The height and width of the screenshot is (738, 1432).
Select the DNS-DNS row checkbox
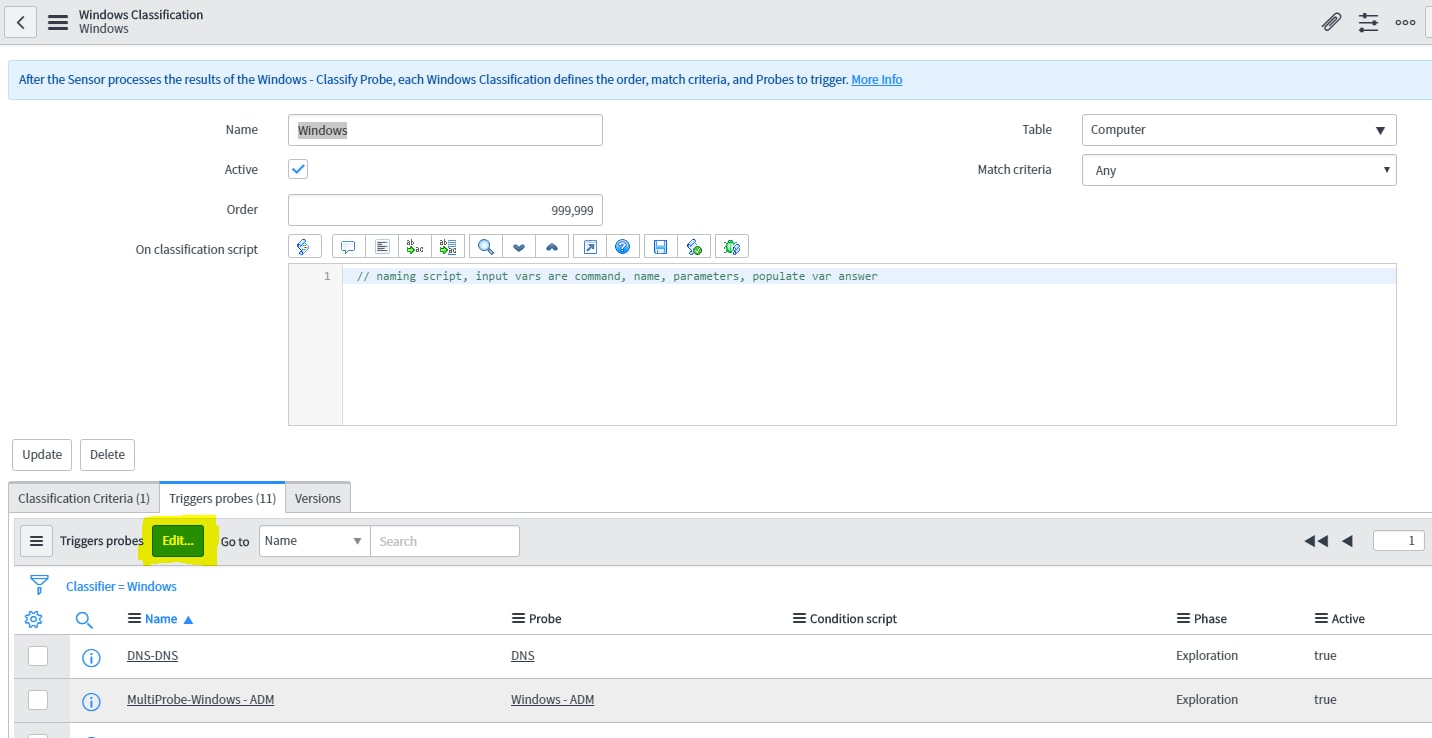point(38,656)
